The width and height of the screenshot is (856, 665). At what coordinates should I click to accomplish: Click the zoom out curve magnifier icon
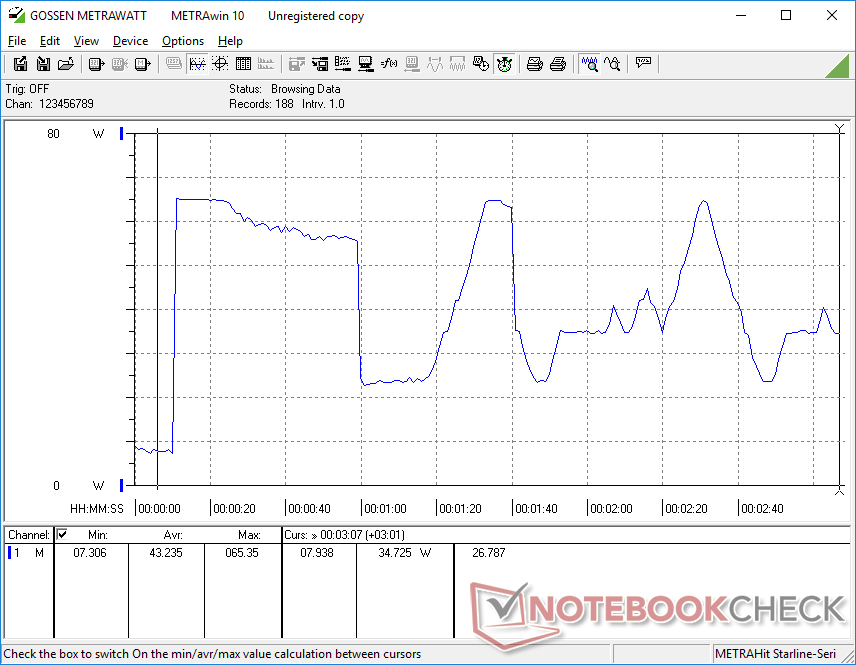[612, 64]
